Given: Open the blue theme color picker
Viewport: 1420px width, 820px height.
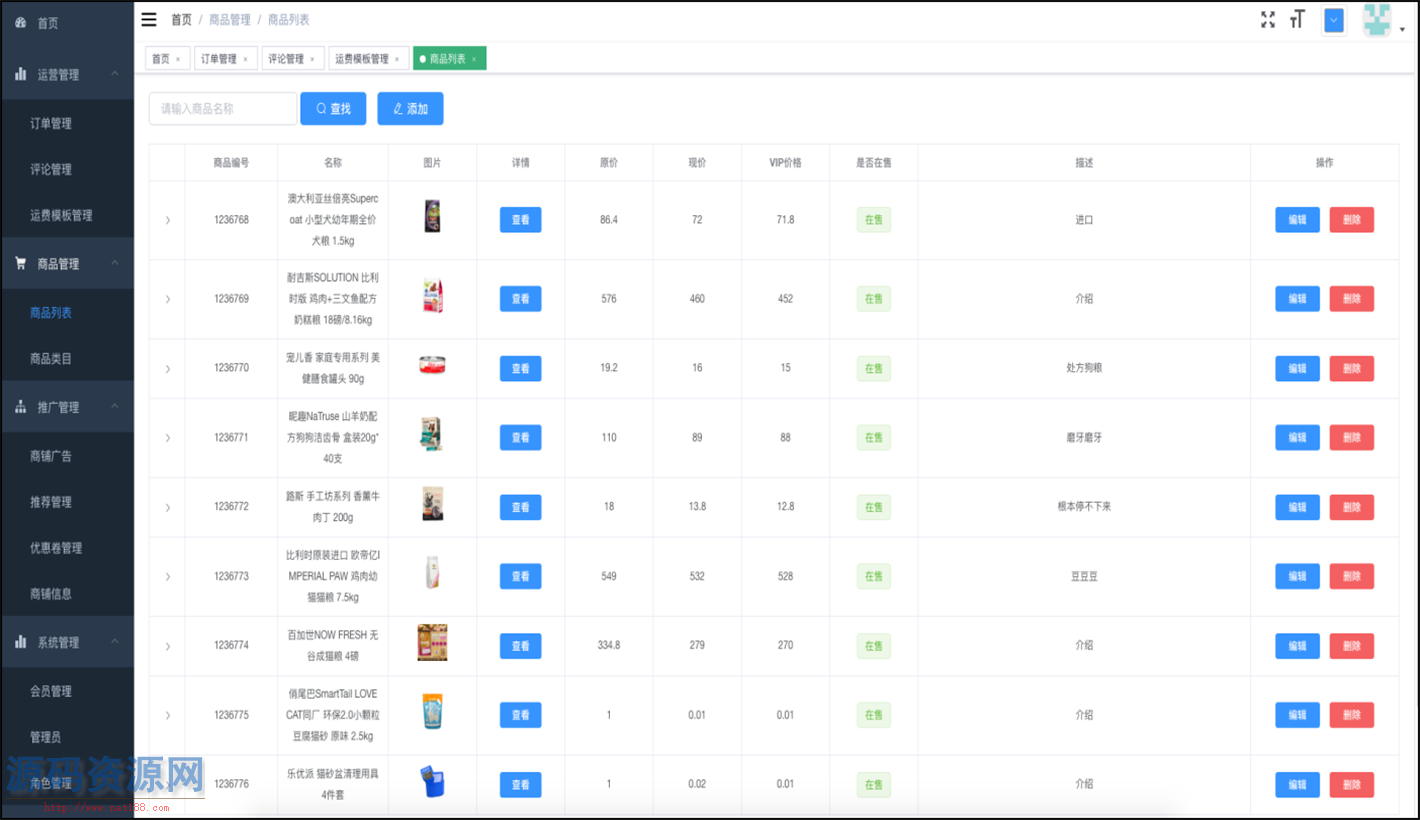Looking at the screenshot, I should point(1333,21).
